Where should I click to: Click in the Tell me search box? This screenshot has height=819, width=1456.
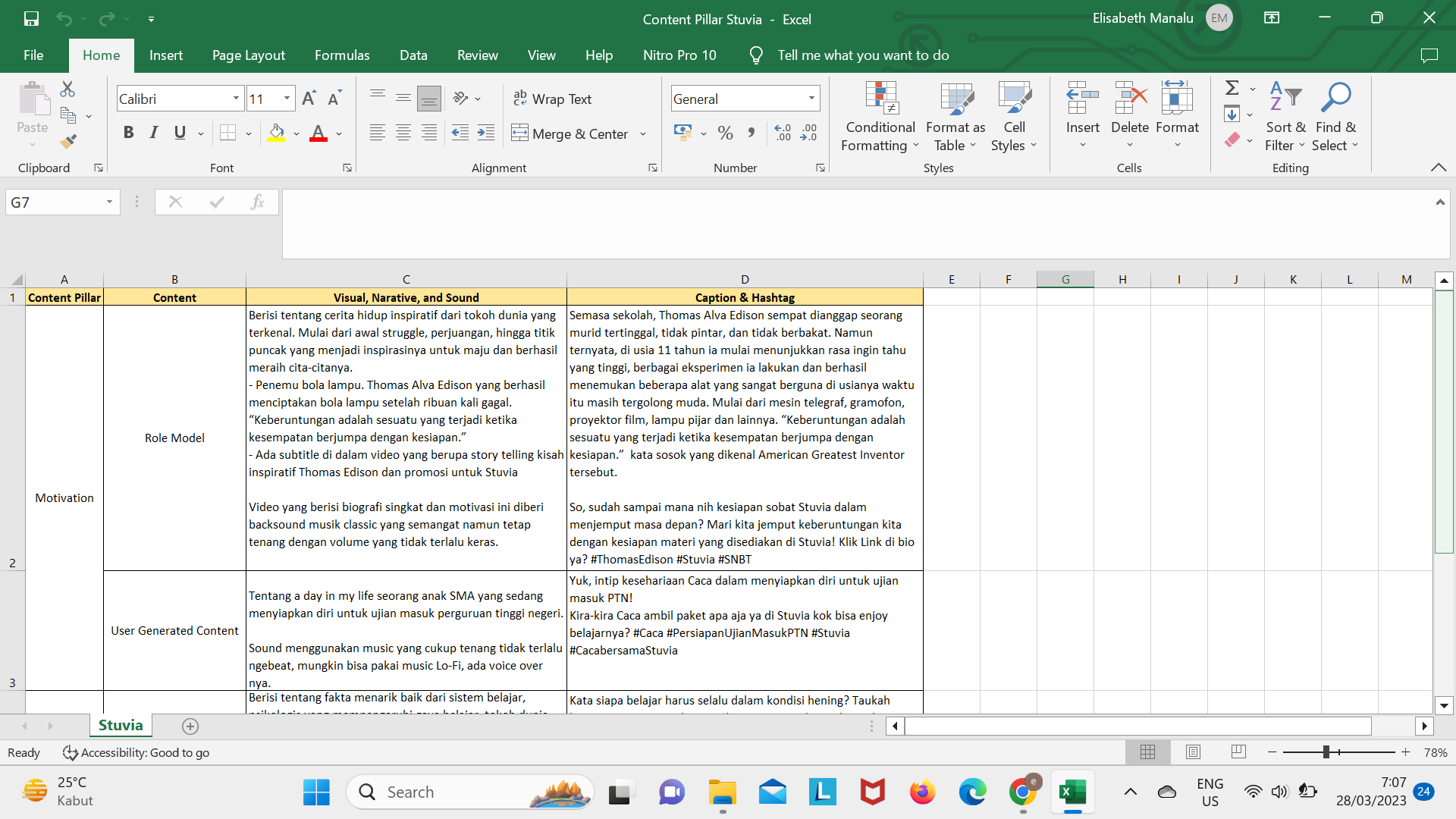(863, 55)
